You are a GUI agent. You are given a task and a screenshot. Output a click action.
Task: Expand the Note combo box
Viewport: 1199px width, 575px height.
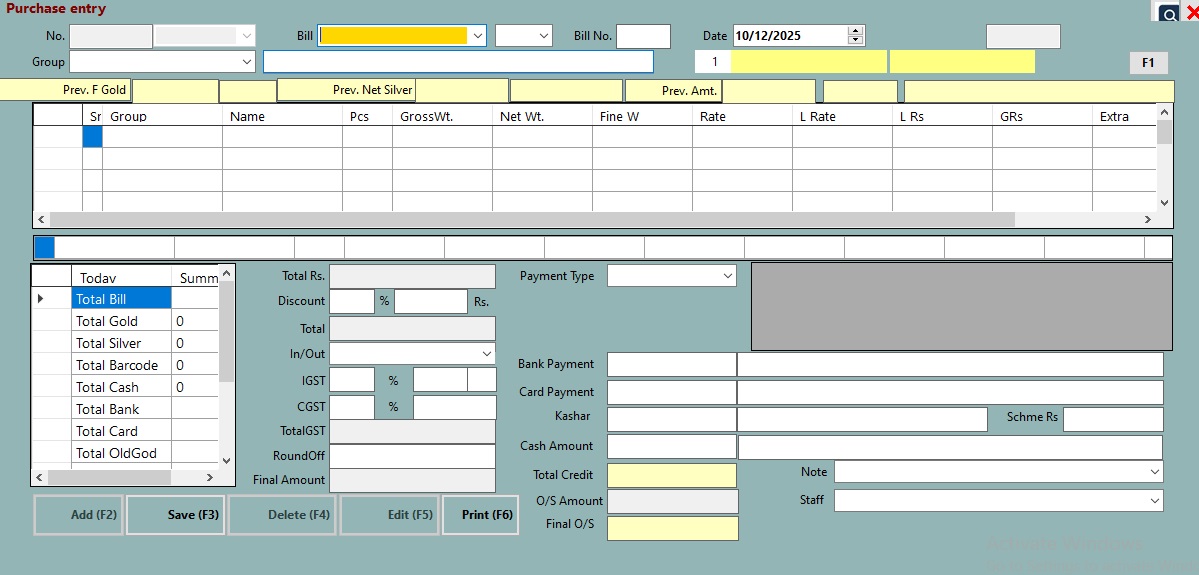point(1155,471)
